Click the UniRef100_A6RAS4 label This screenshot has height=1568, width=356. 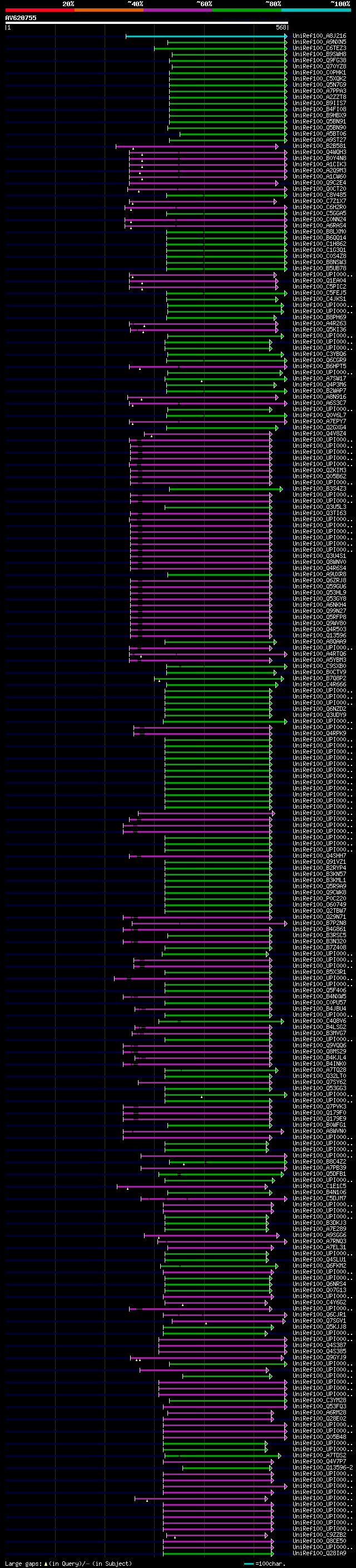(x=319, y=225)
